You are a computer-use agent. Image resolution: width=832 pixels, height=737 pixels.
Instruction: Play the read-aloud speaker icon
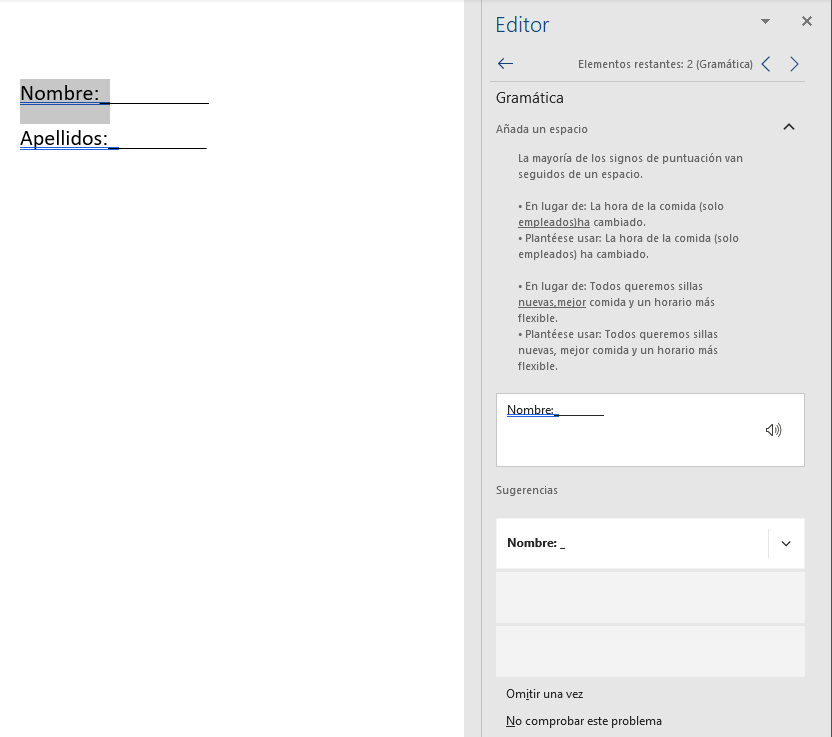tap(773, 429)
